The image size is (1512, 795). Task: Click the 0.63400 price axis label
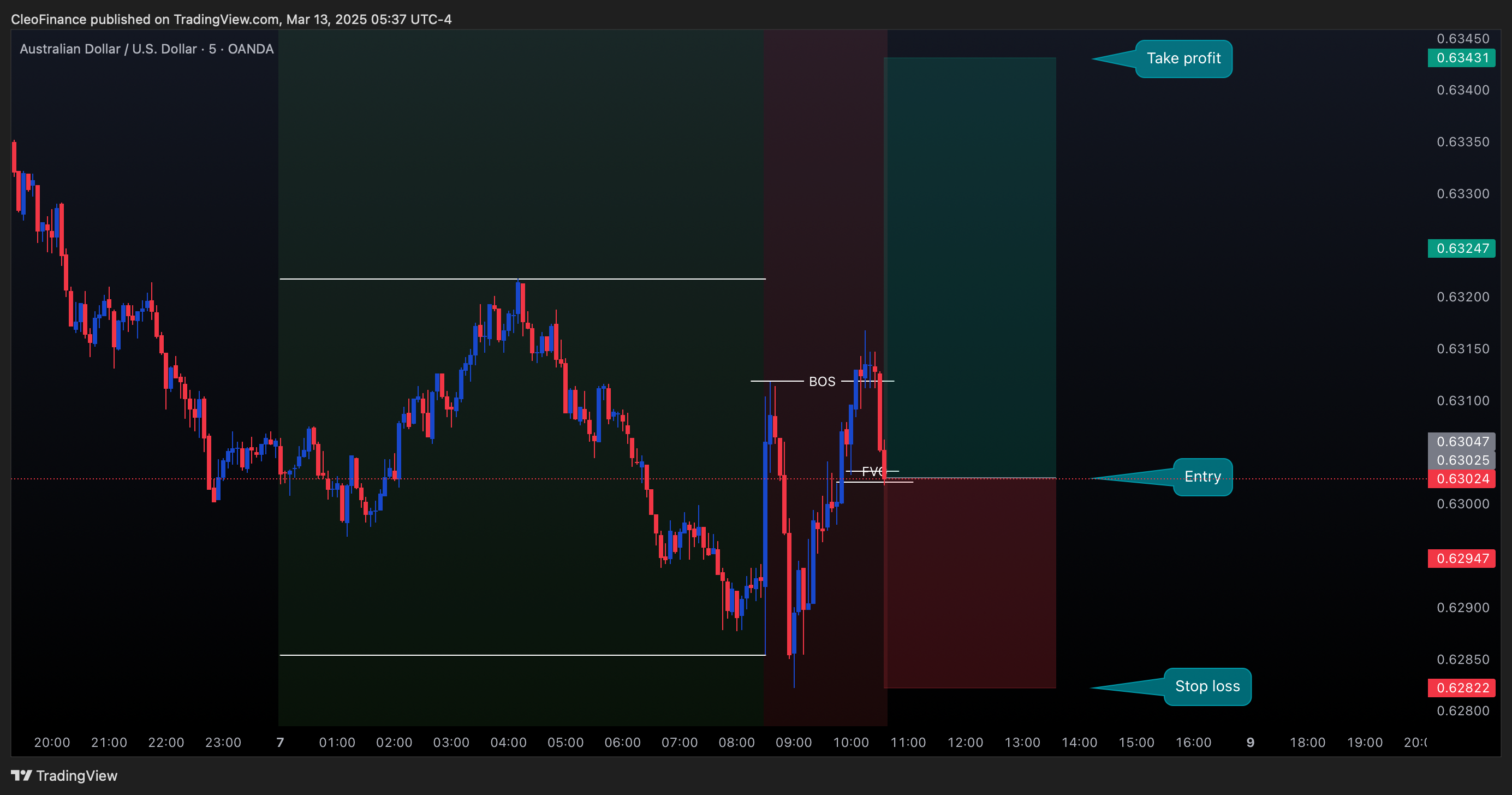pos(1463,90)
